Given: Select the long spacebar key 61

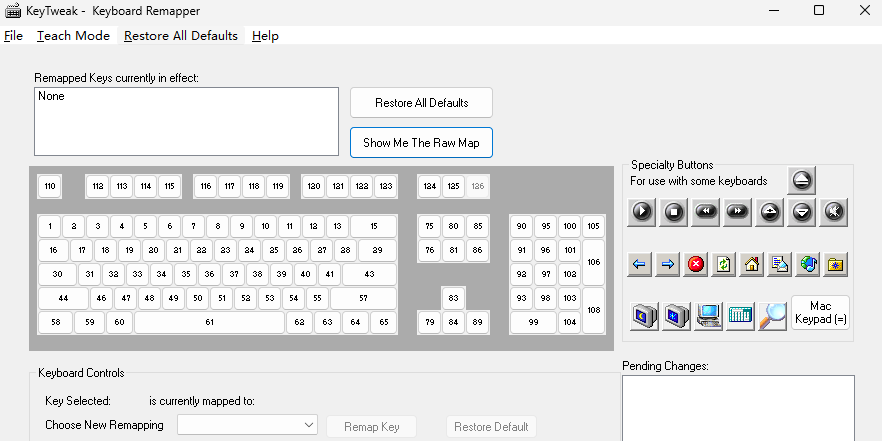Looking at the screenshot, I should [x=209, y=323].
